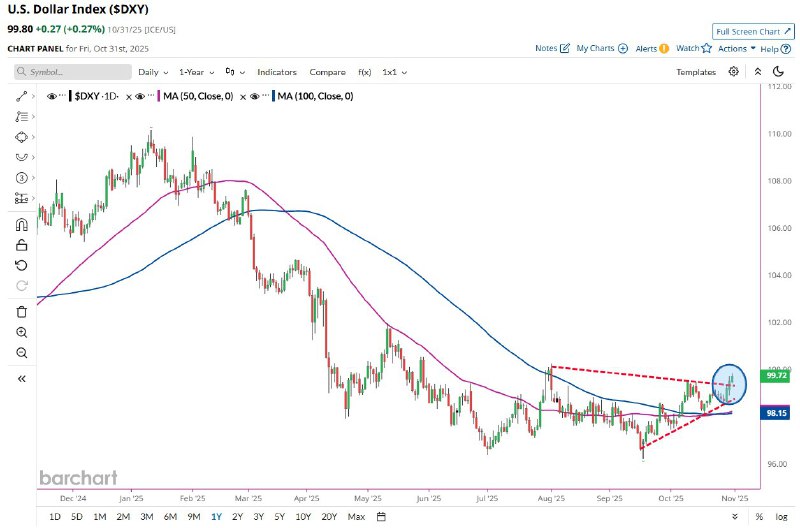Select the 20Y range
Screen dimensions: 800x528
coord(330,517)
